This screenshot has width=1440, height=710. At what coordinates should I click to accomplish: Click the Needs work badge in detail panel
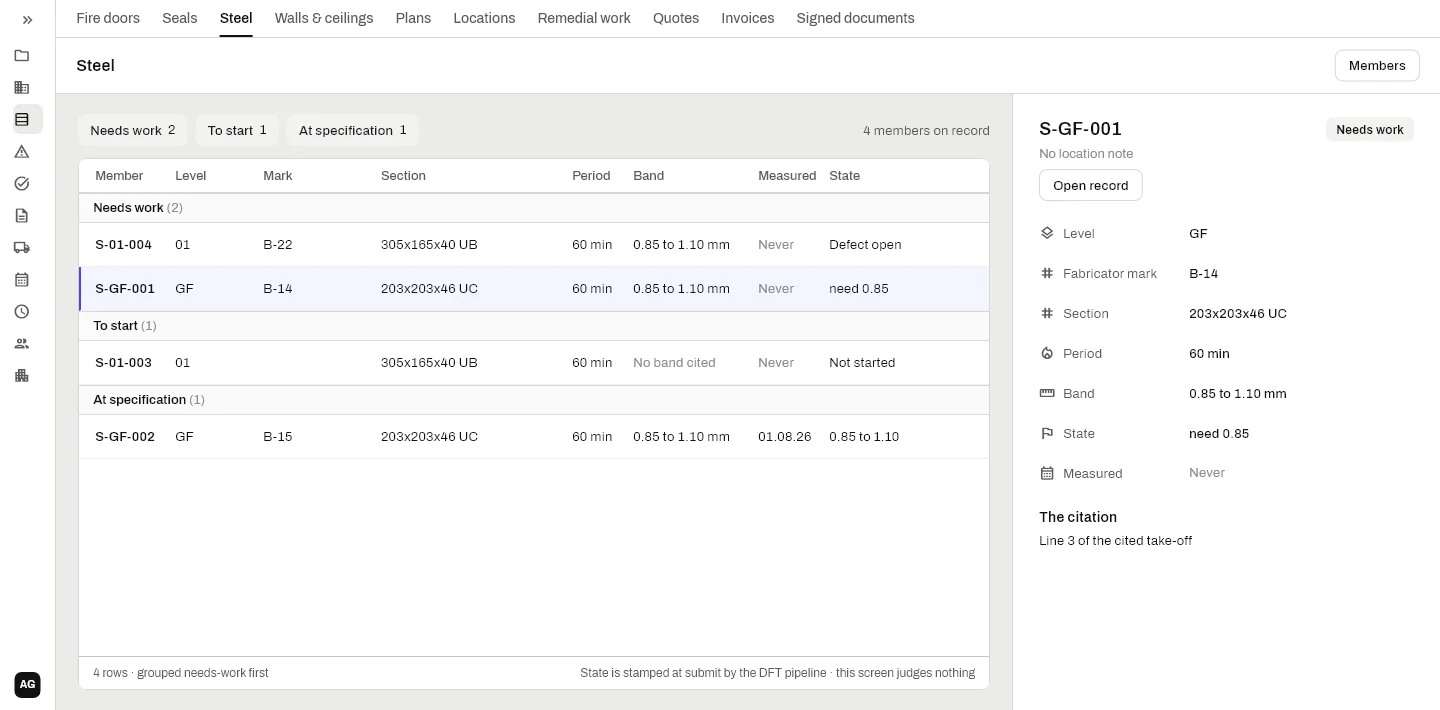(1370, 130)
